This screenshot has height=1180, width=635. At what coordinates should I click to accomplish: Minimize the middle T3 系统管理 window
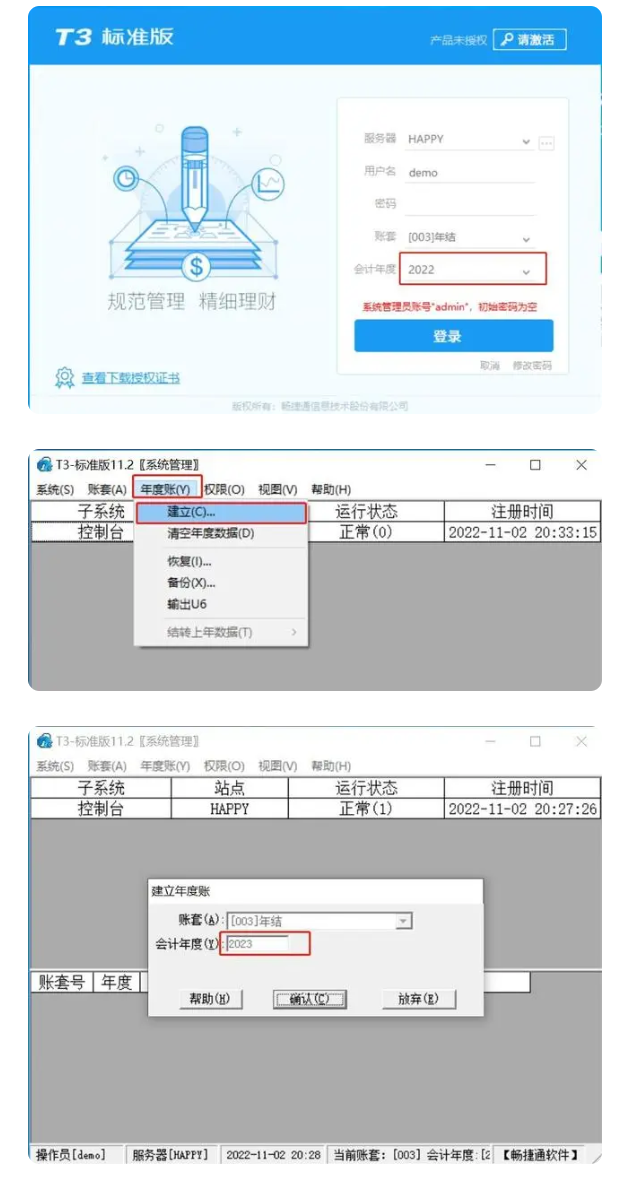coord(491,465)
